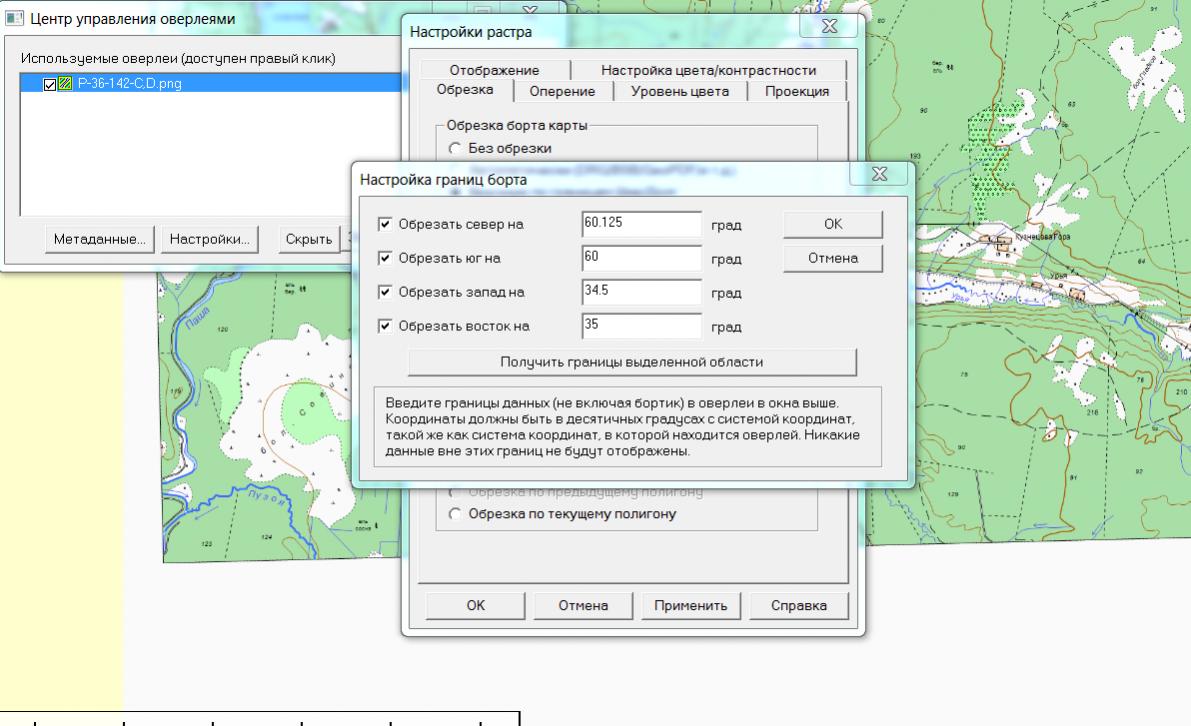1191x726 pixels.
Task: Click Получить границы выделенной области button
Action: (x=632, y=361)
